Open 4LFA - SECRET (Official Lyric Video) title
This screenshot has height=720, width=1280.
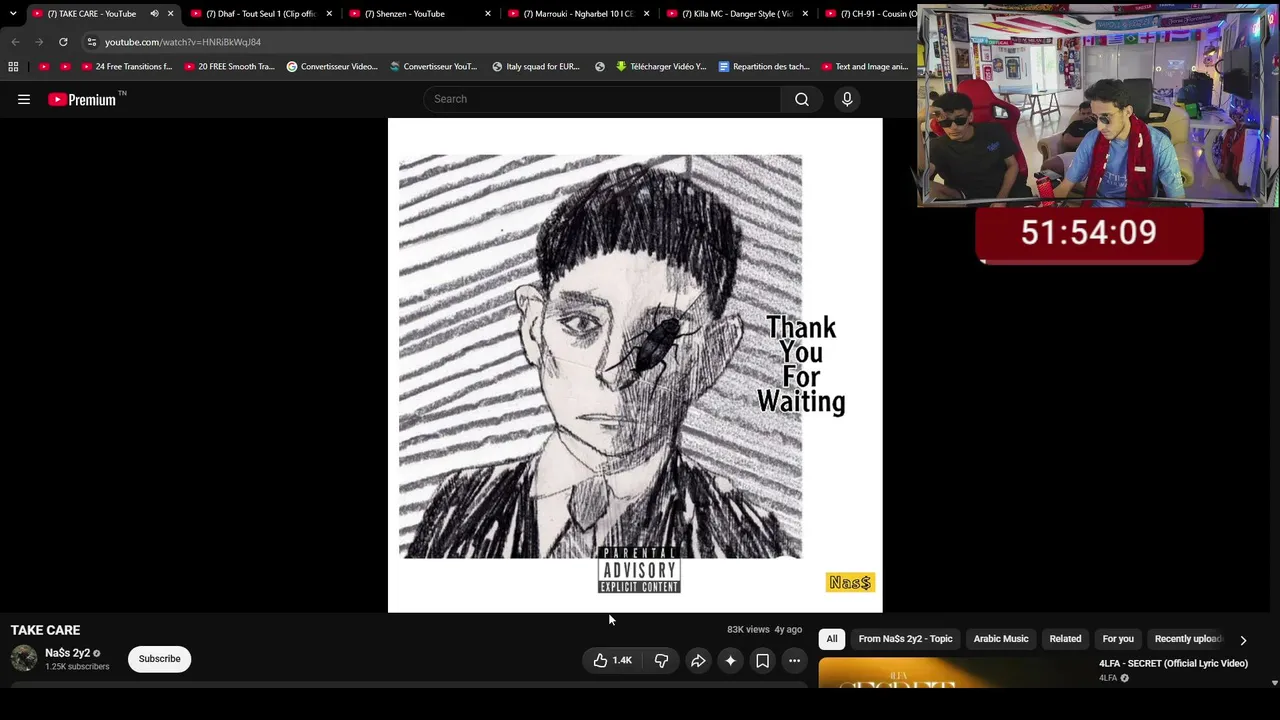tap(1173, 664)
